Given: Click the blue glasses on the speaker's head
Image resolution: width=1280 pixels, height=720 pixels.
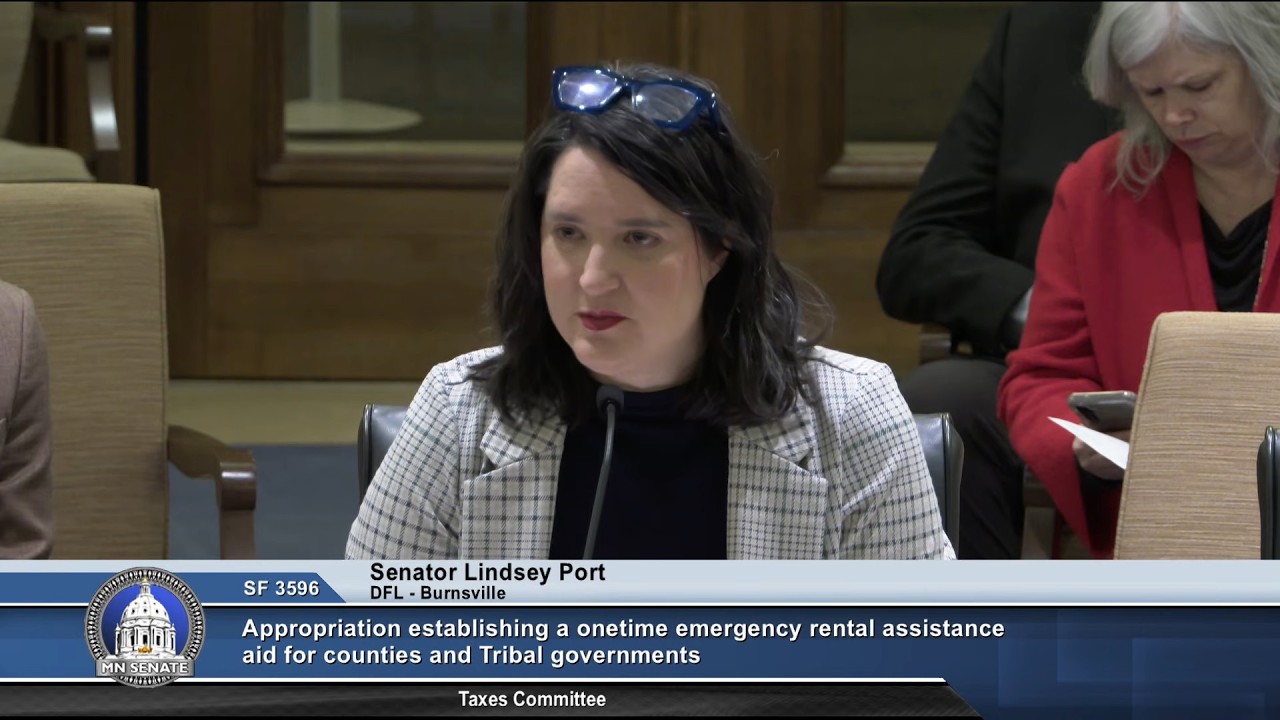Looking at the screenshot, I should pyautogui.click(x=637, y=97).
